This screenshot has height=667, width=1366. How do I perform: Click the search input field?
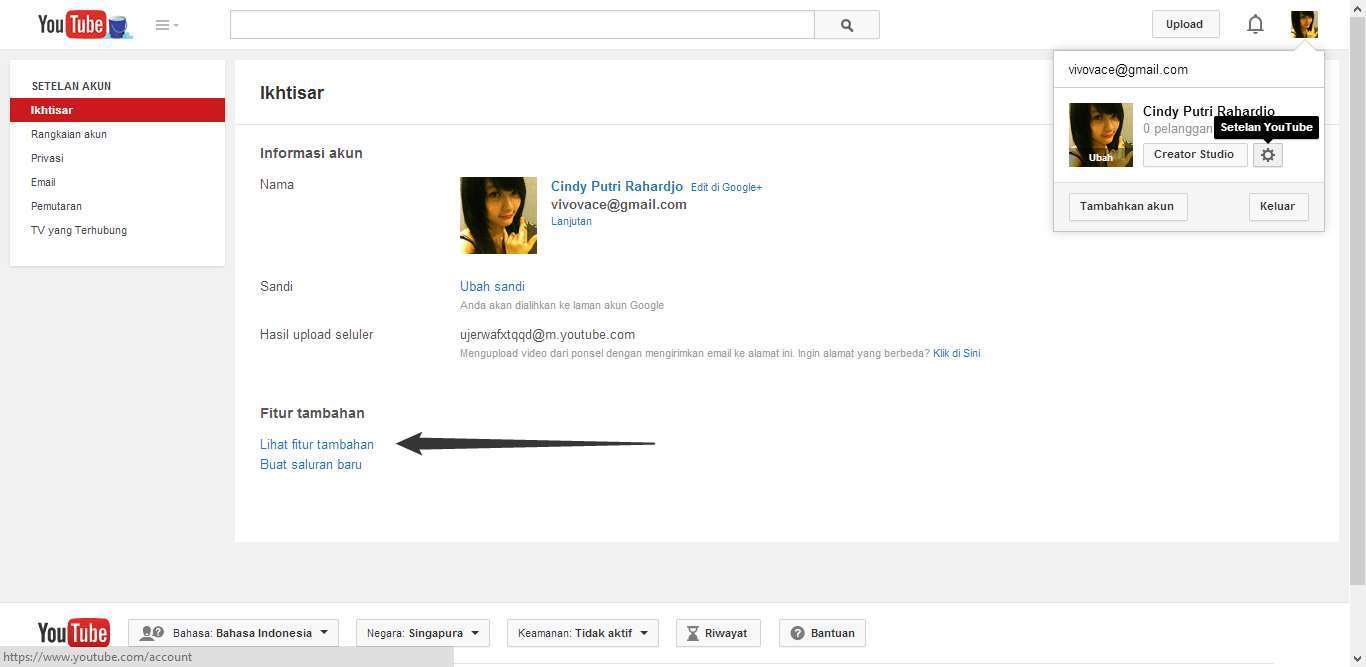pyautogui.click(x=522, y=25)
